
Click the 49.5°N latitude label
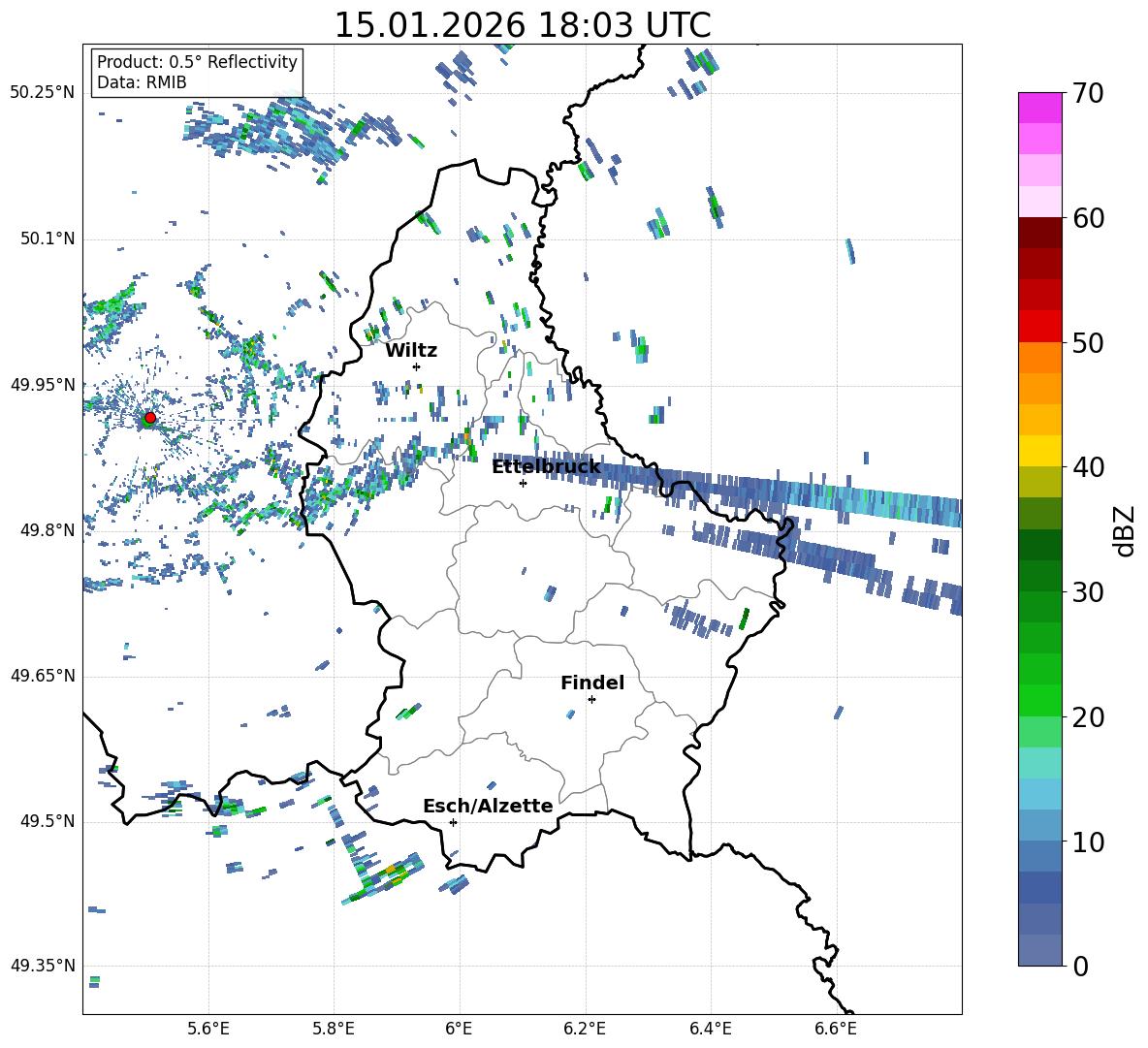tap(47, 822)
